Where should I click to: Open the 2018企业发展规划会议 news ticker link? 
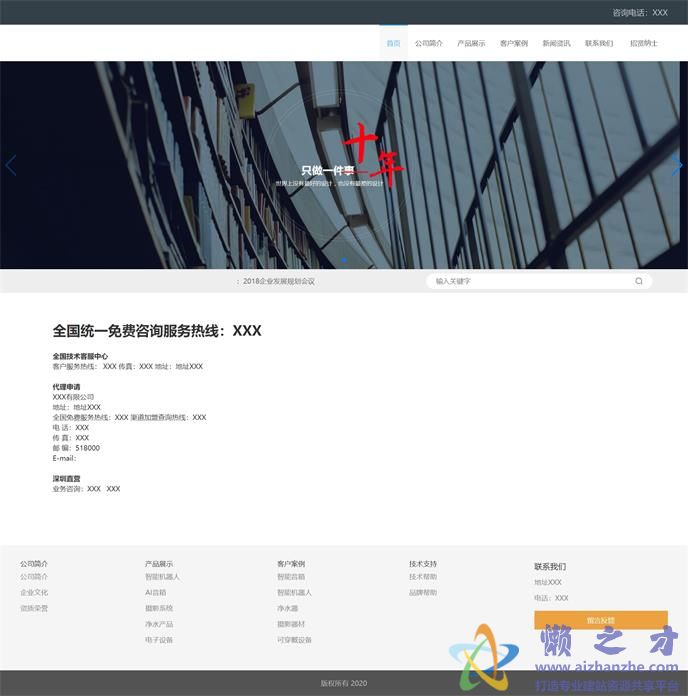(278, 281)
